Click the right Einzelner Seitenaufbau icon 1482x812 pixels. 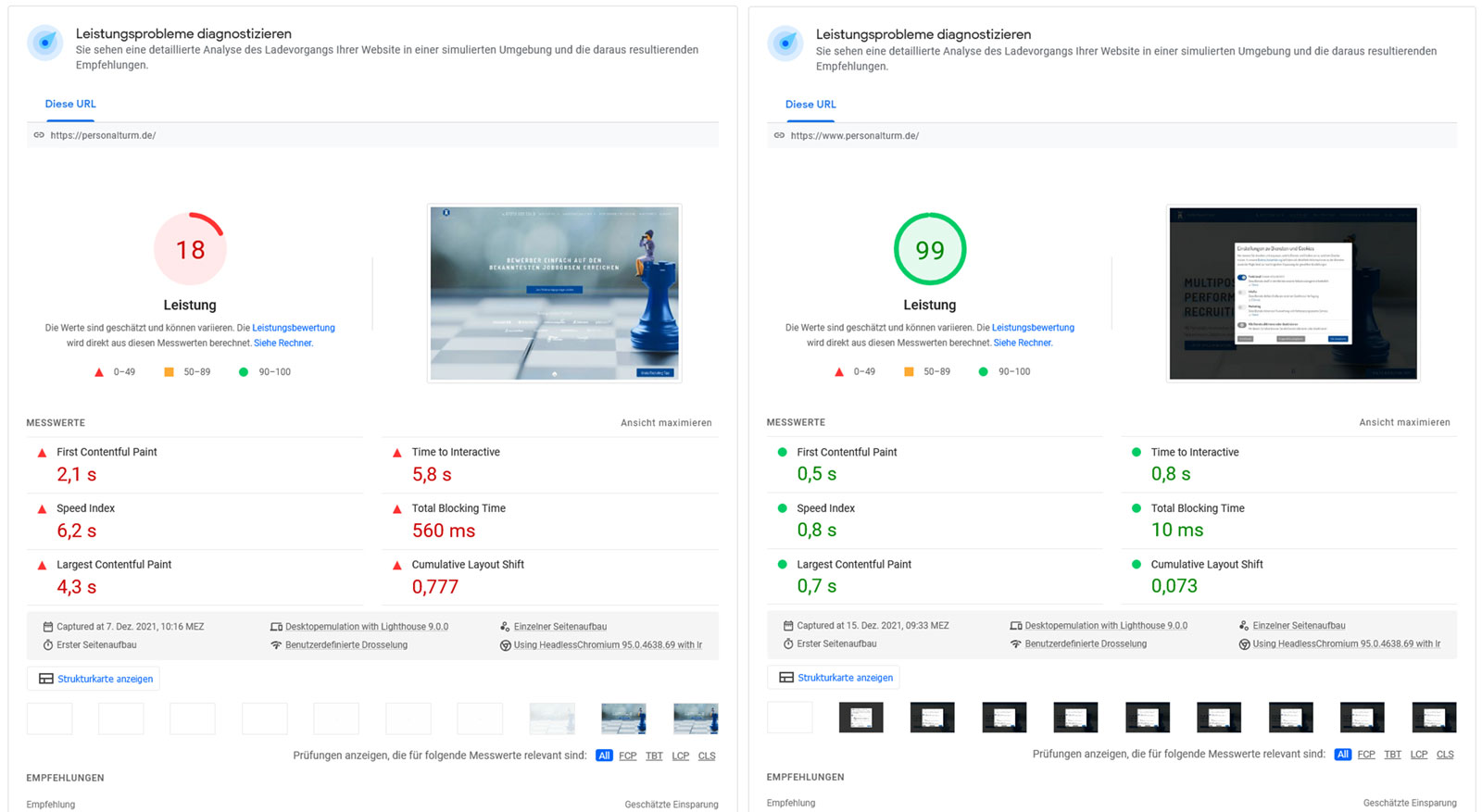click(1244, 626)
